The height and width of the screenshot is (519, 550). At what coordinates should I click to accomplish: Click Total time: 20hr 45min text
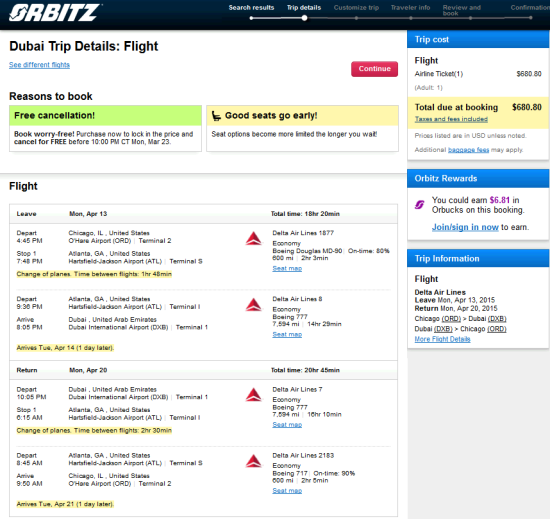click(305, 370)
